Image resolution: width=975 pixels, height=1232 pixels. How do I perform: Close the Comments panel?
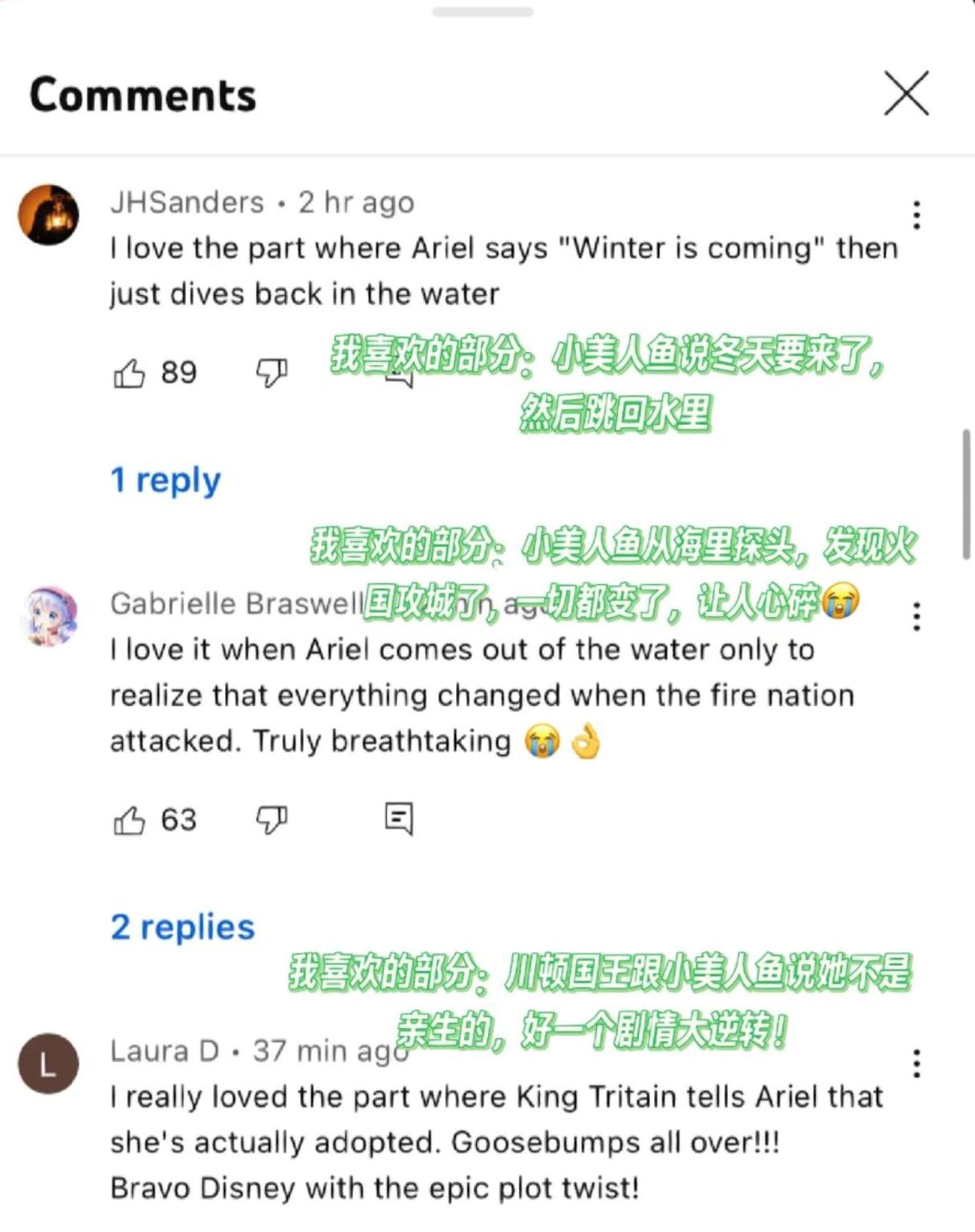click(x=907, y=93)
